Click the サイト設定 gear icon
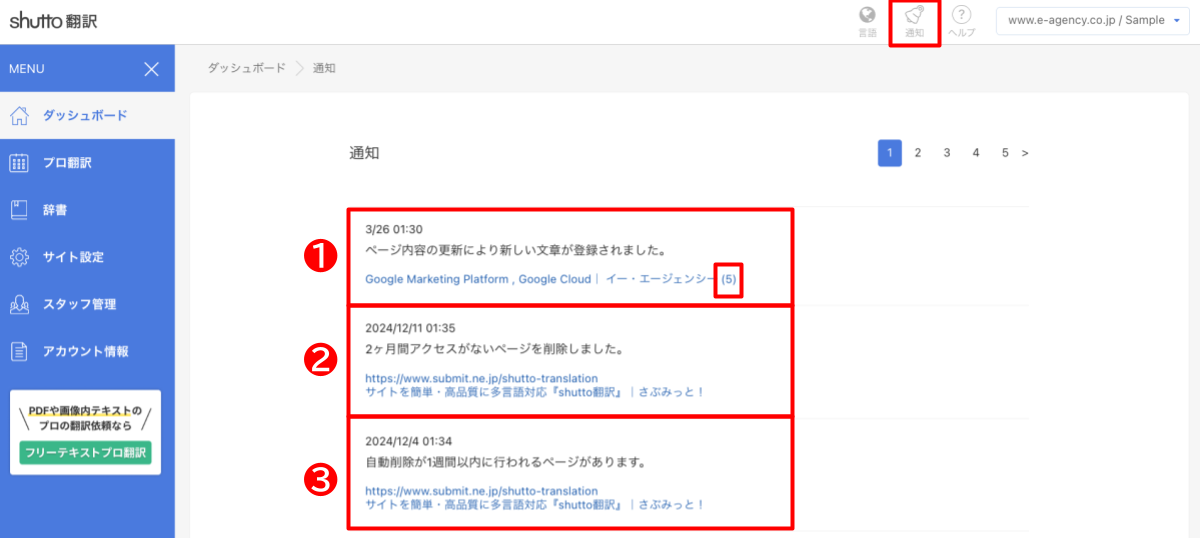This screenshot has height=538, width=1200. [19, 257]
